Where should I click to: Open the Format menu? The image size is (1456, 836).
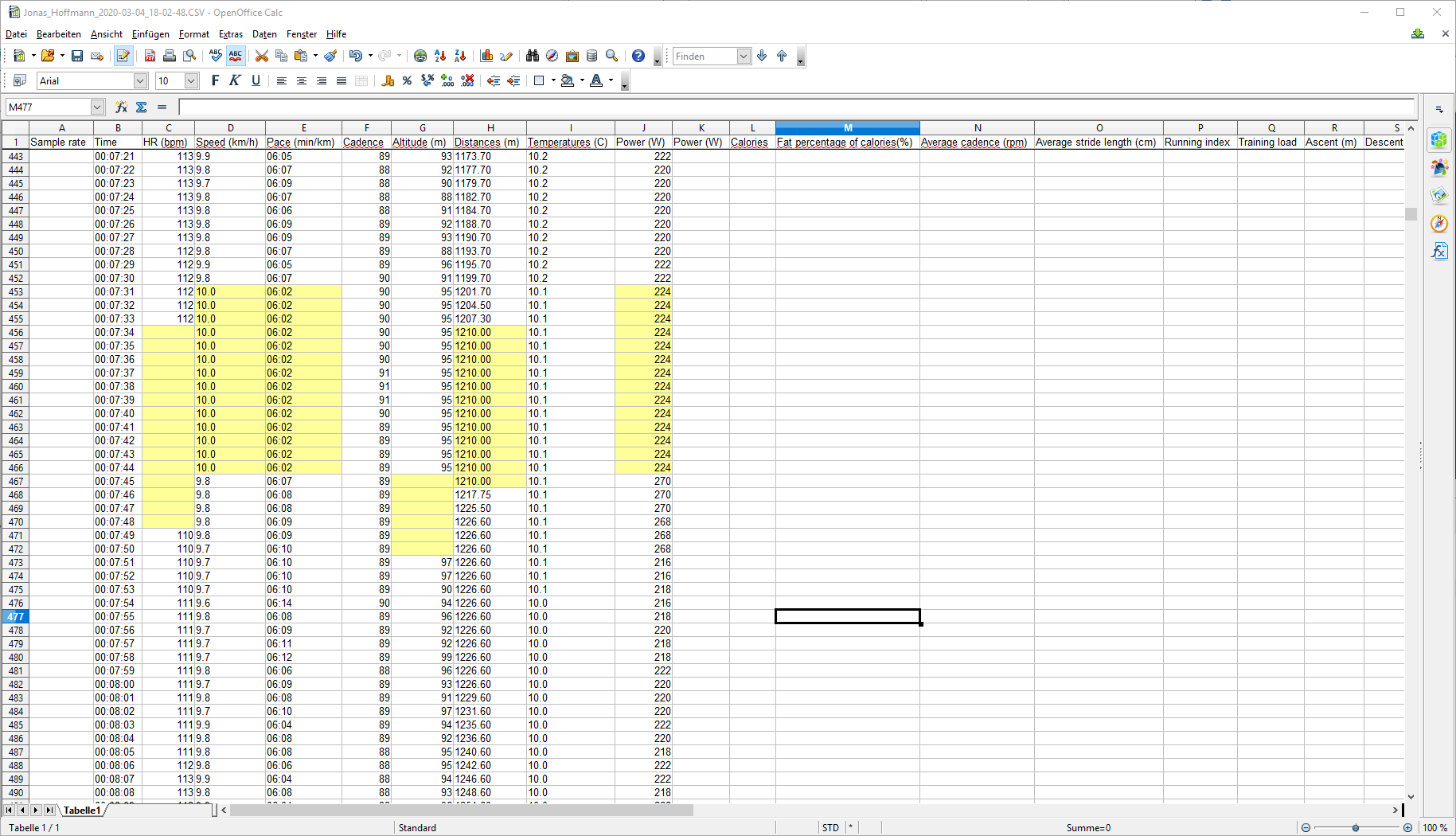click(193, 34)
